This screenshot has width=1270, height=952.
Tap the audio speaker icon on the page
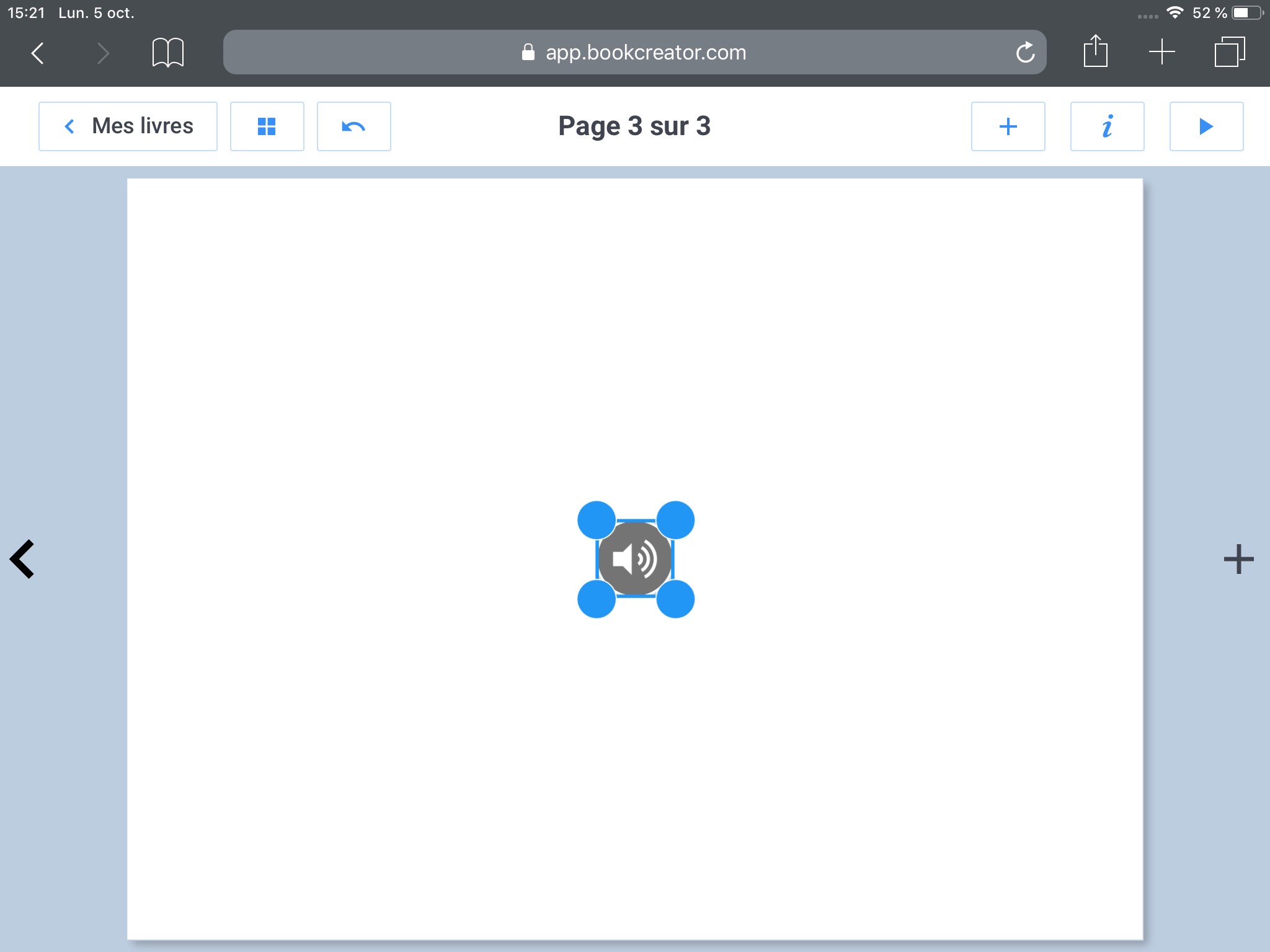pyautogui.click(x=635, y=559)
